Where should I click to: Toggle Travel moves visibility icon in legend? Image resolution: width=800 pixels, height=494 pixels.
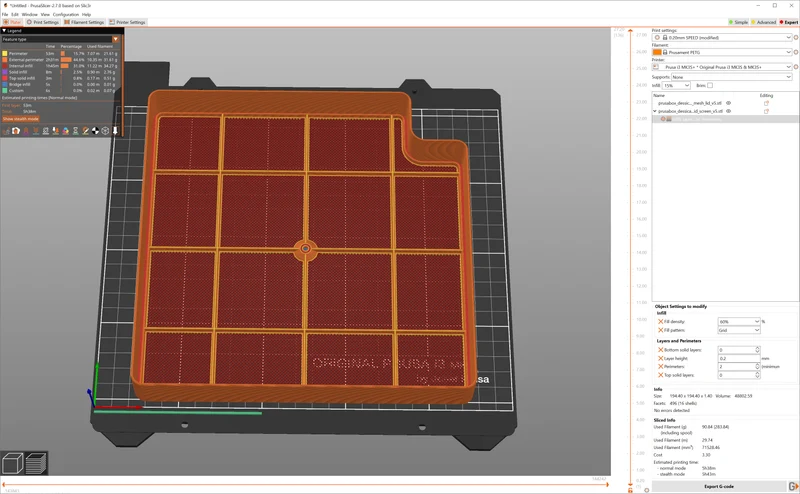pos(6,131)
